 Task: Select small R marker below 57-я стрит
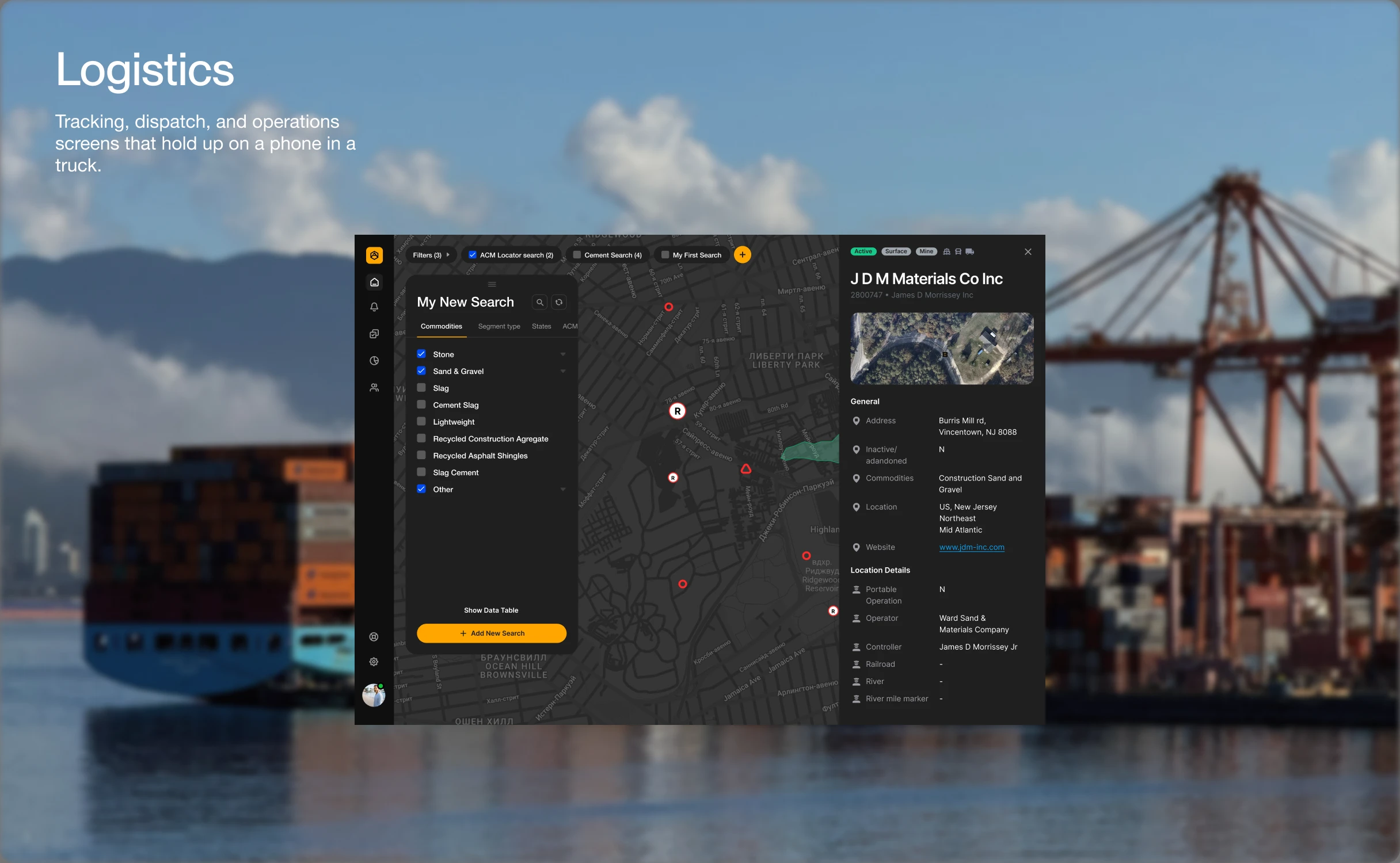click(673, 478)
